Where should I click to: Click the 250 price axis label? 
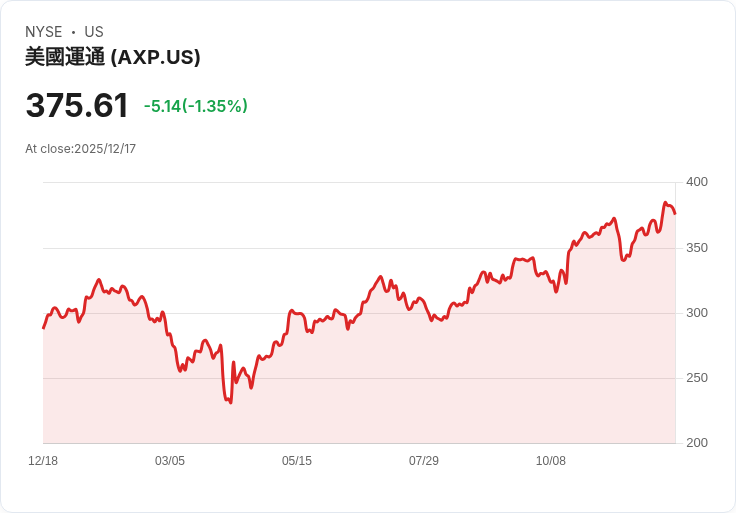(697, 378)
